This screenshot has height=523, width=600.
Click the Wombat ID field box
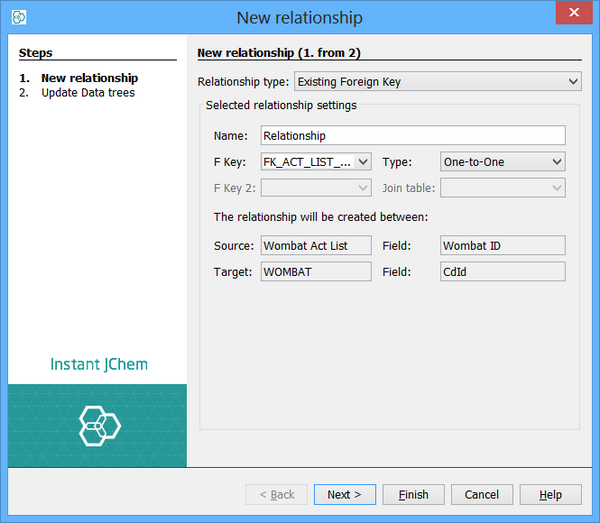(x=502, y=245)
